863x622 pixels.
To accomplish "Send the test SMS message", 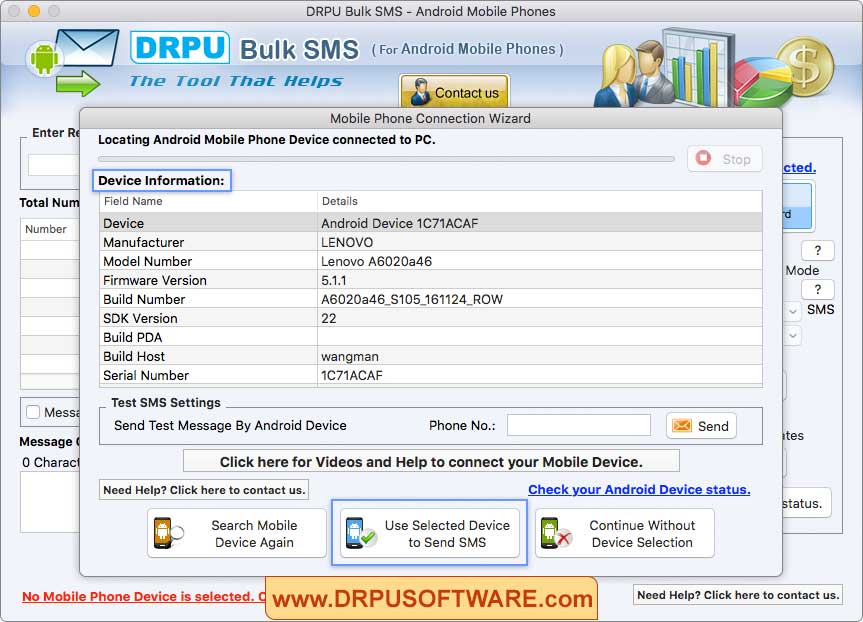I will (x=701, y=425).
